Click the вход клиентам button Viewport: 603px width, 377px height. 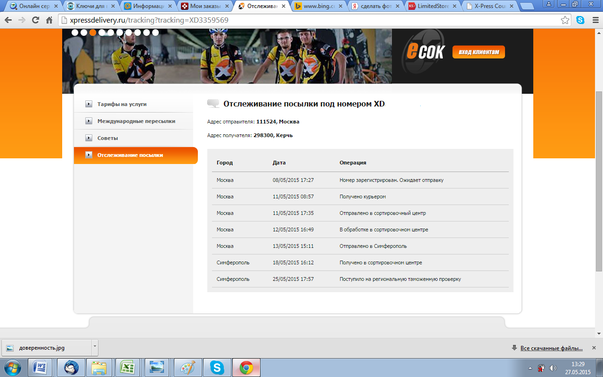[478, 52]
